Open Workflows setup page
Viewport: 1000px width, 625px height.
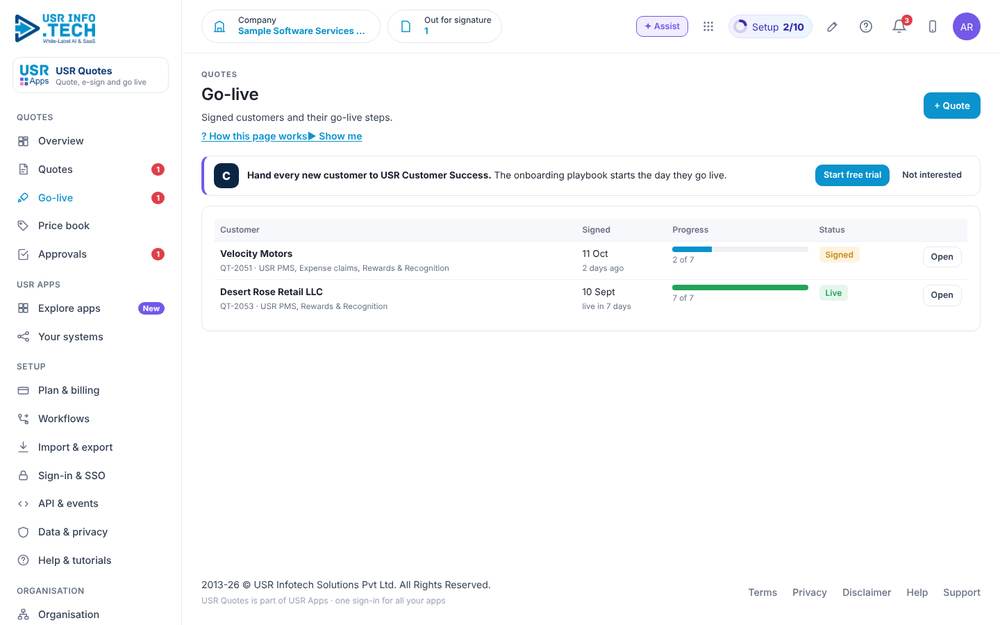(91, 418)
